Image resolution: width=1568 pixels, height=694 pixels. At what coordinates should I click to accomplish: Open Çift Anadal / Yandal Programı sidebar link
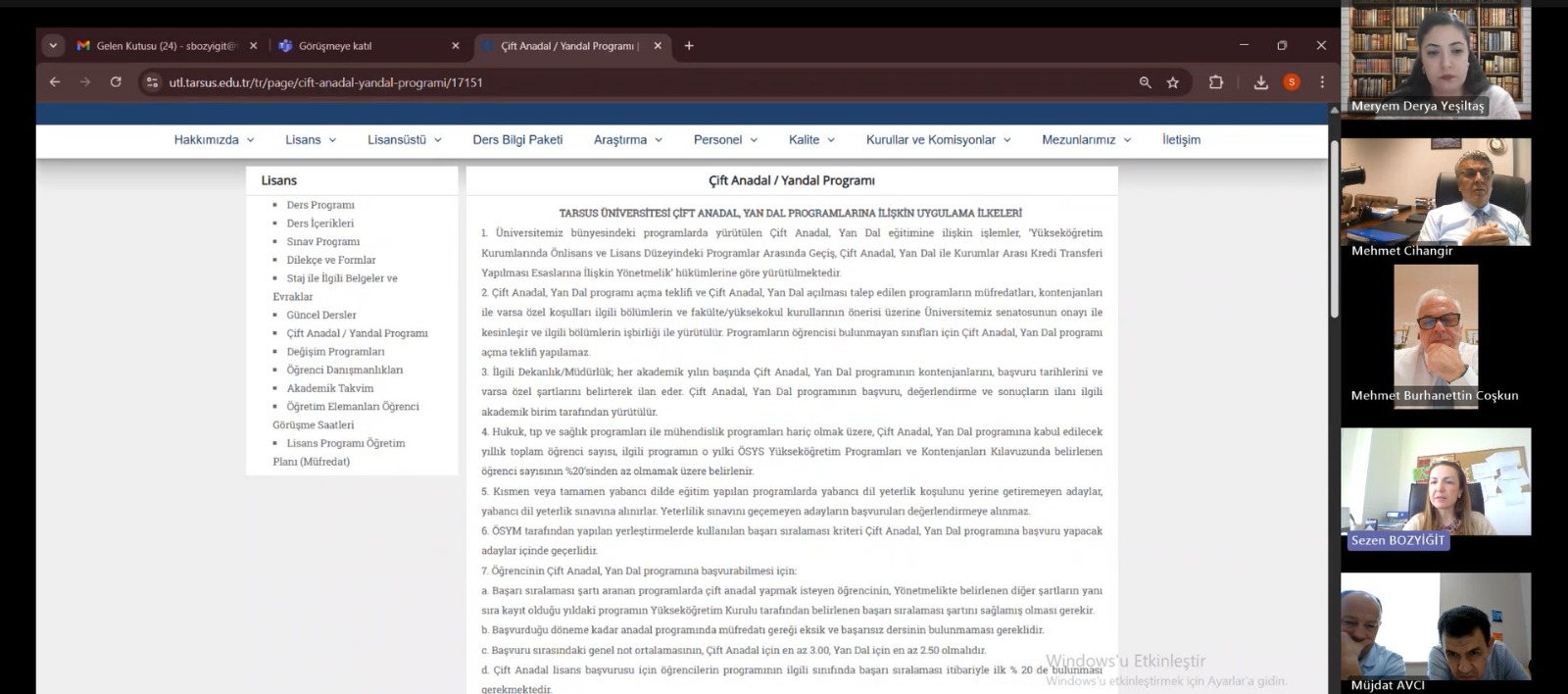point(357,333)
